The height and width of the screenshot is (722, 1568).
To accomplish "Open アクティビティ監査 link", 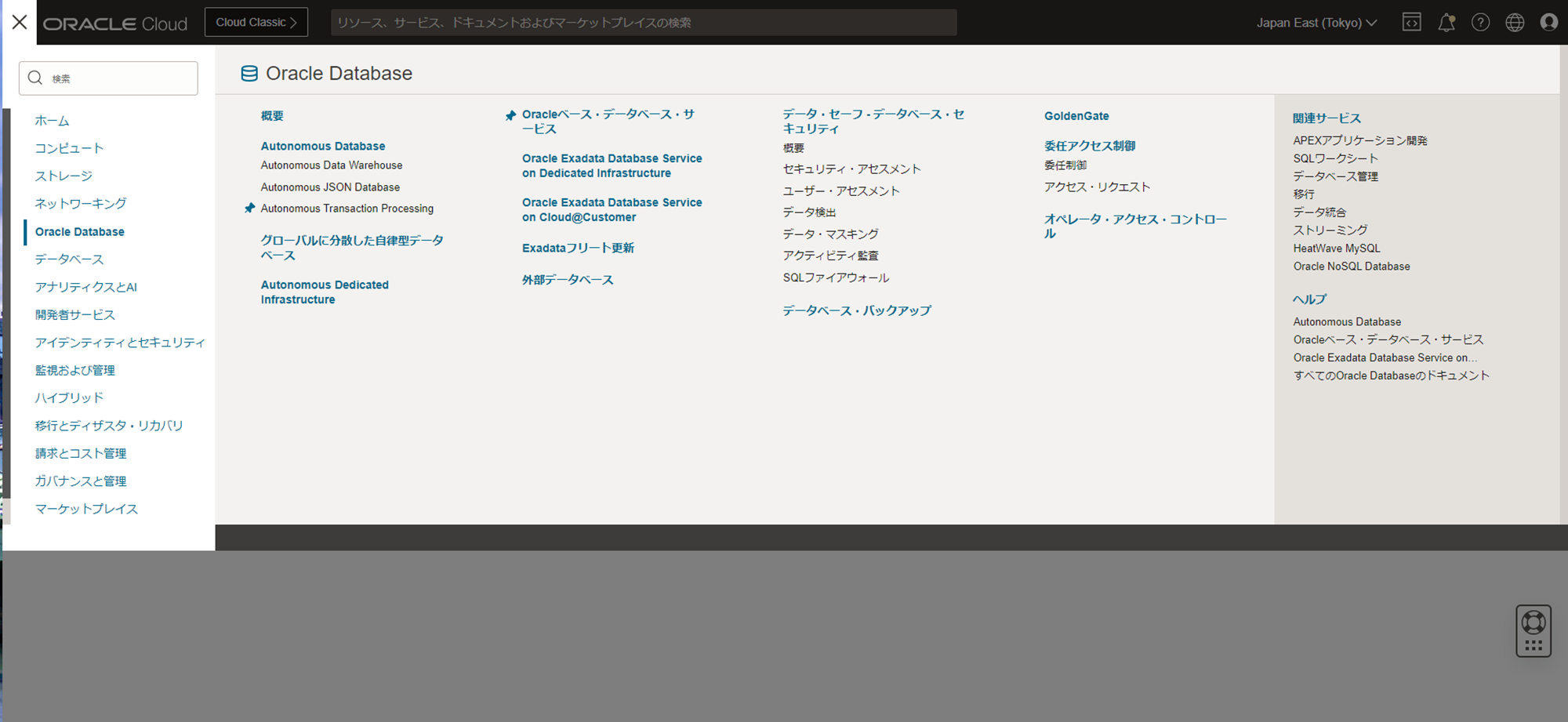I will (x=830, y=256).
